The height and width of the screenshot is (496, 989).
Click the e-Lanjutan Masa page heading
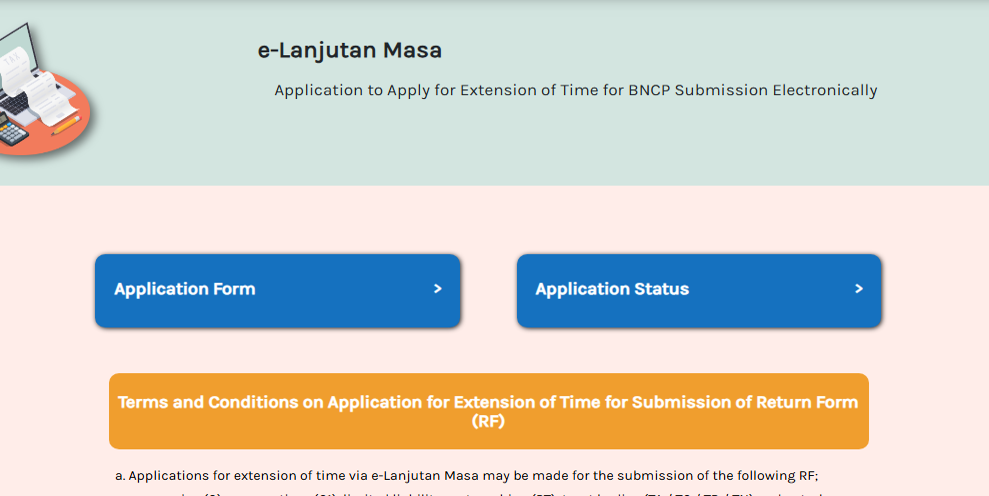pos(349,50)
